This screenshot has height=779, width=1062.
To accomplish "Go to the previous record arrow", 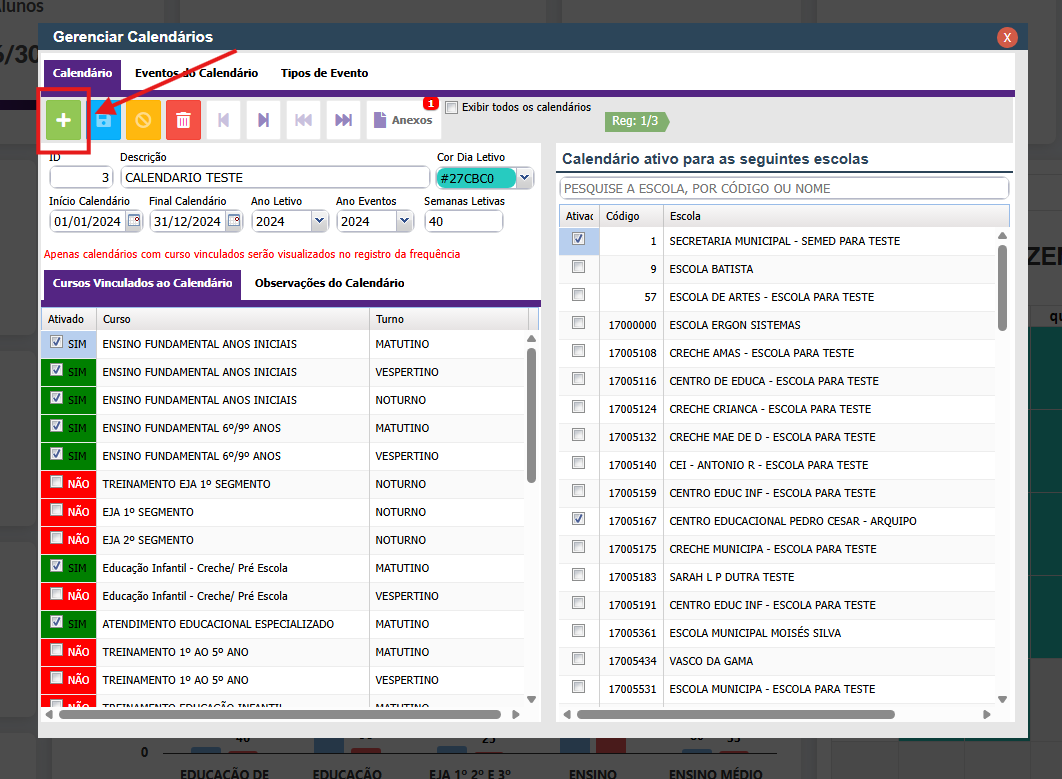I will [223, 120].
